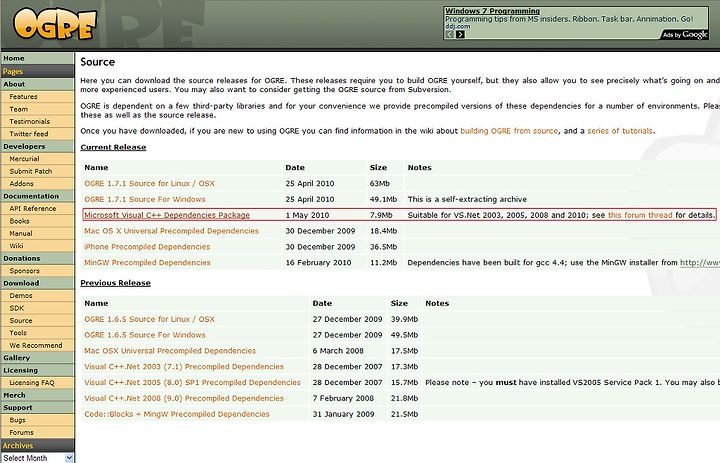Click the OGRE logo
Viewport: 720px width, 463px height.
point(55,24)
